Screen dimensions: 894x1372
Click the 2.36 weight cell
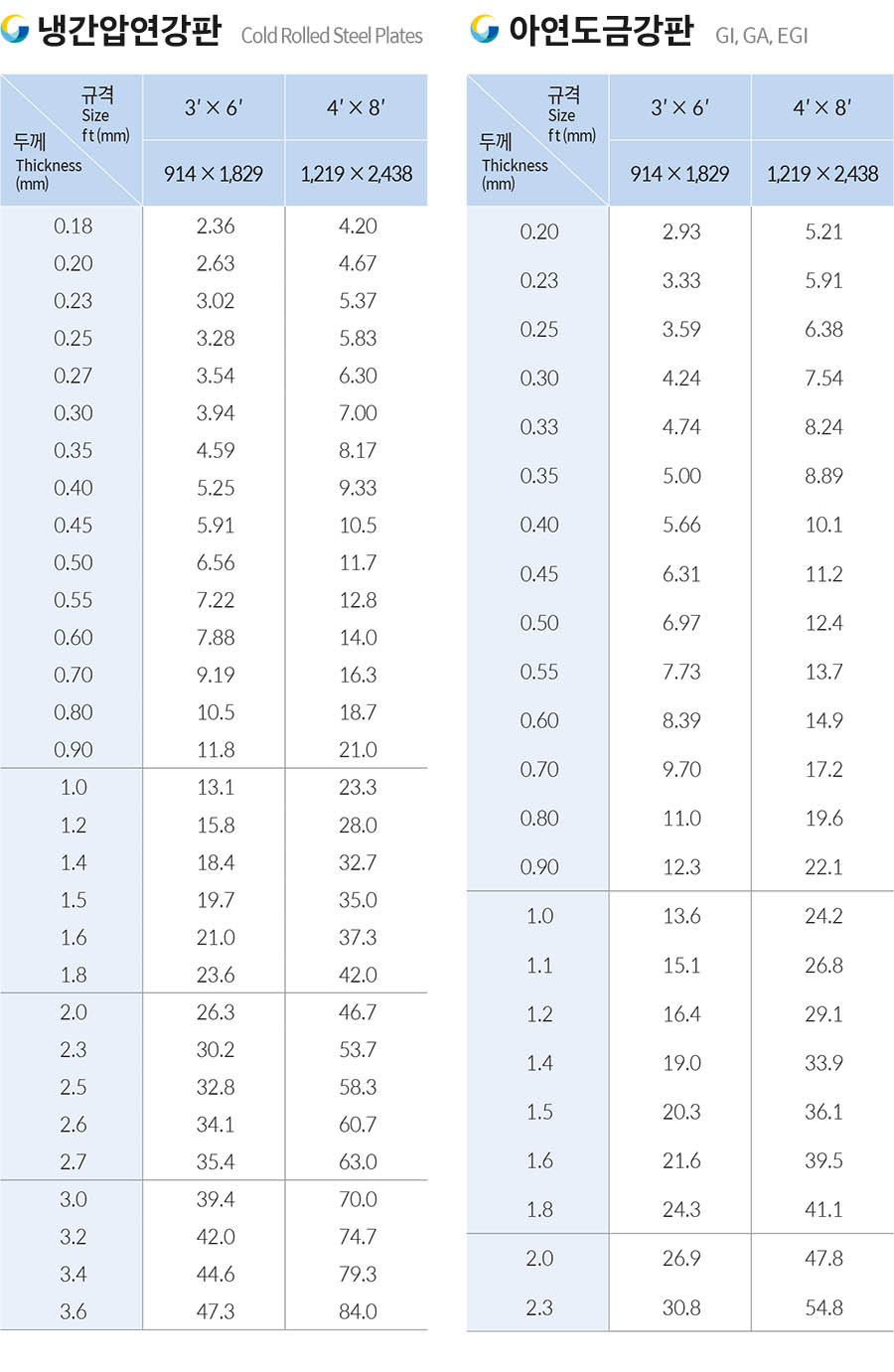pos(216,227)
